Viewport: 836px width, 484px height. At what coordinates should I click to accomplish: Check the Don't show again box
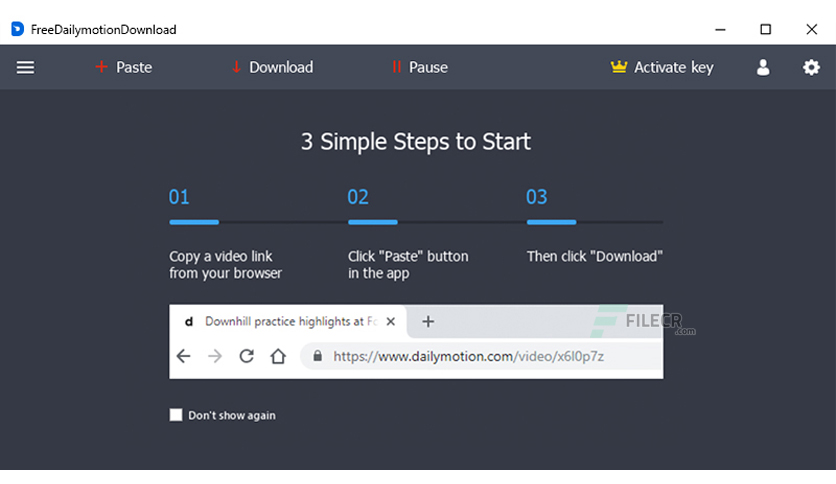point(176,415)
